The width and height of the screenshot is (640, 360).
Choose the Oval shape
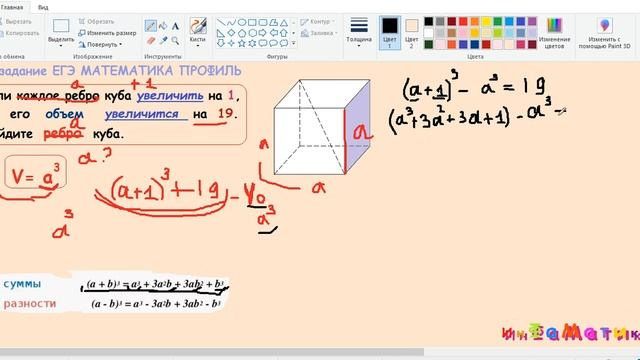point(242,22)
